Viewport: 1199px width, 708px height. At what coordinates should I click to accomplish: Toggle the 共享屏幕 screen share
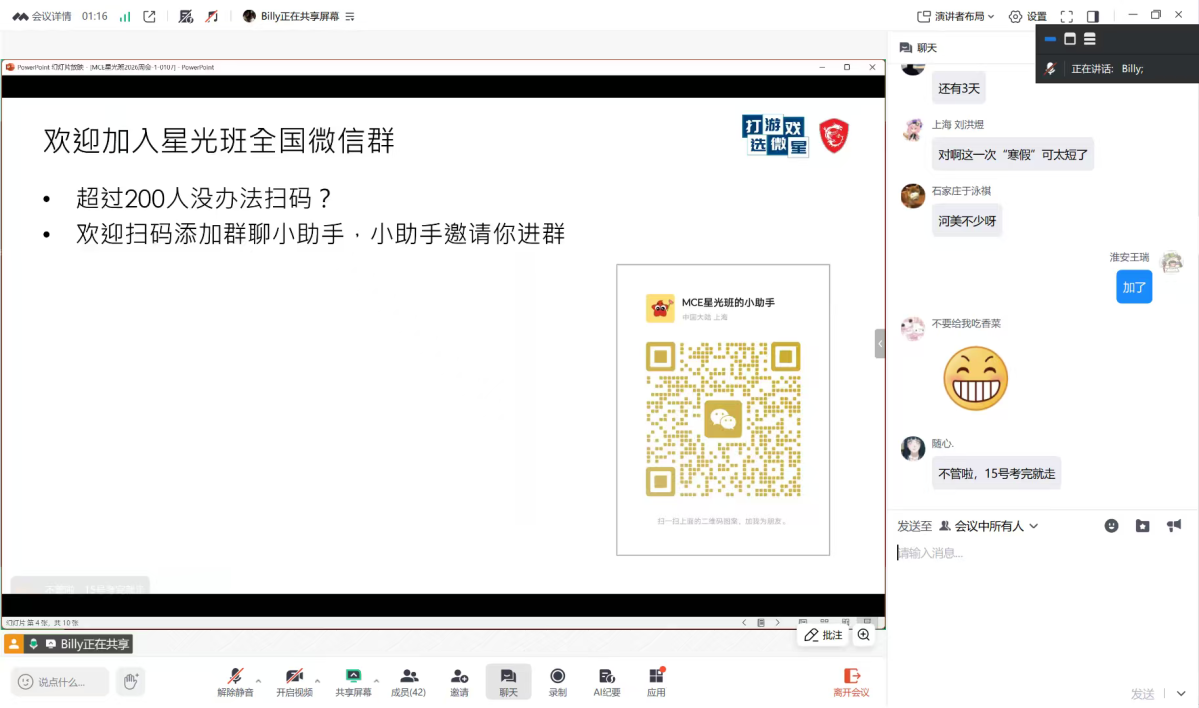coord(355,682)
